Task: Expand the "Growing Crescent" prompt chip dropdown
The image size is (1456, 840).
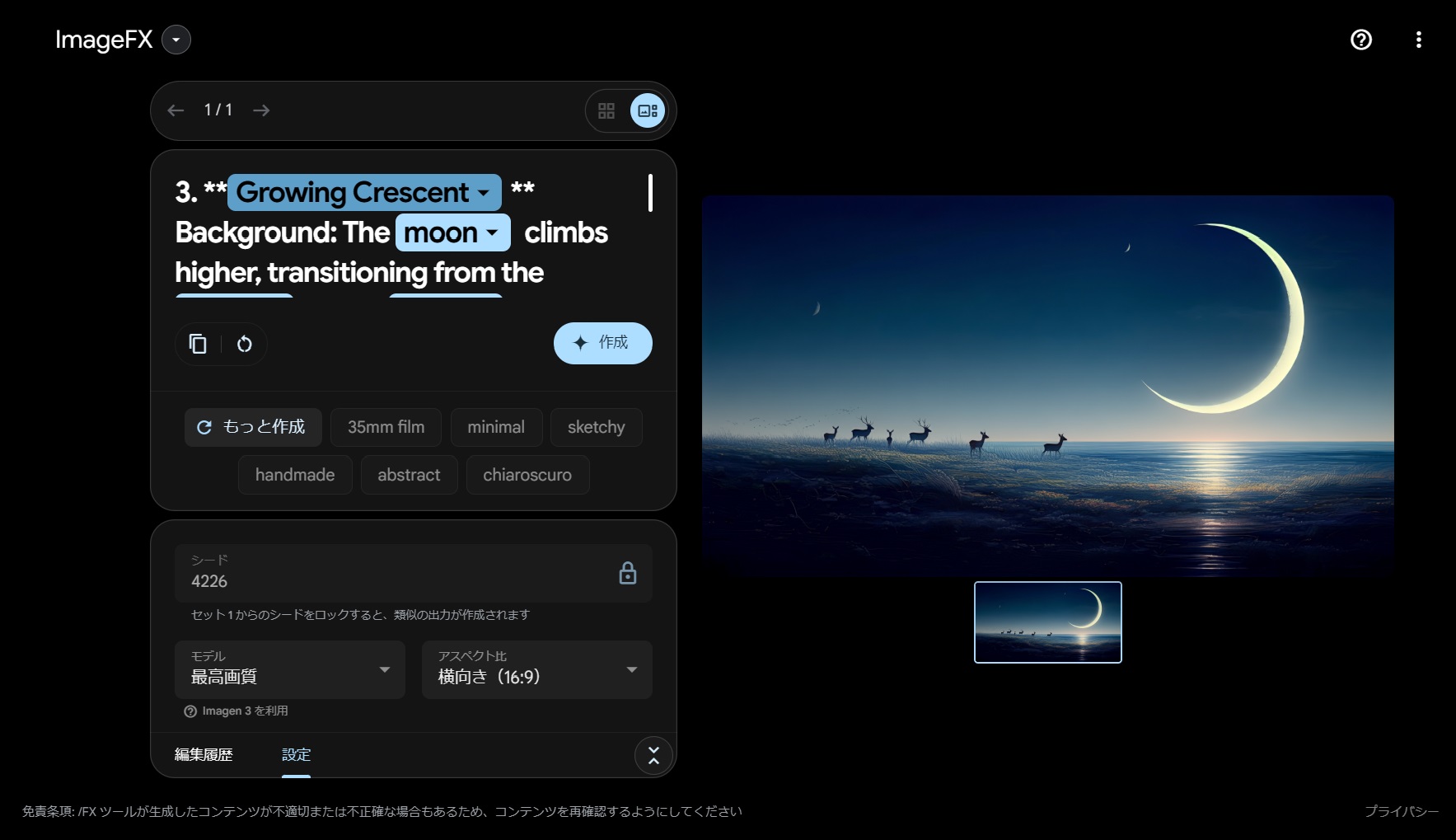Action: pos(484,193)
